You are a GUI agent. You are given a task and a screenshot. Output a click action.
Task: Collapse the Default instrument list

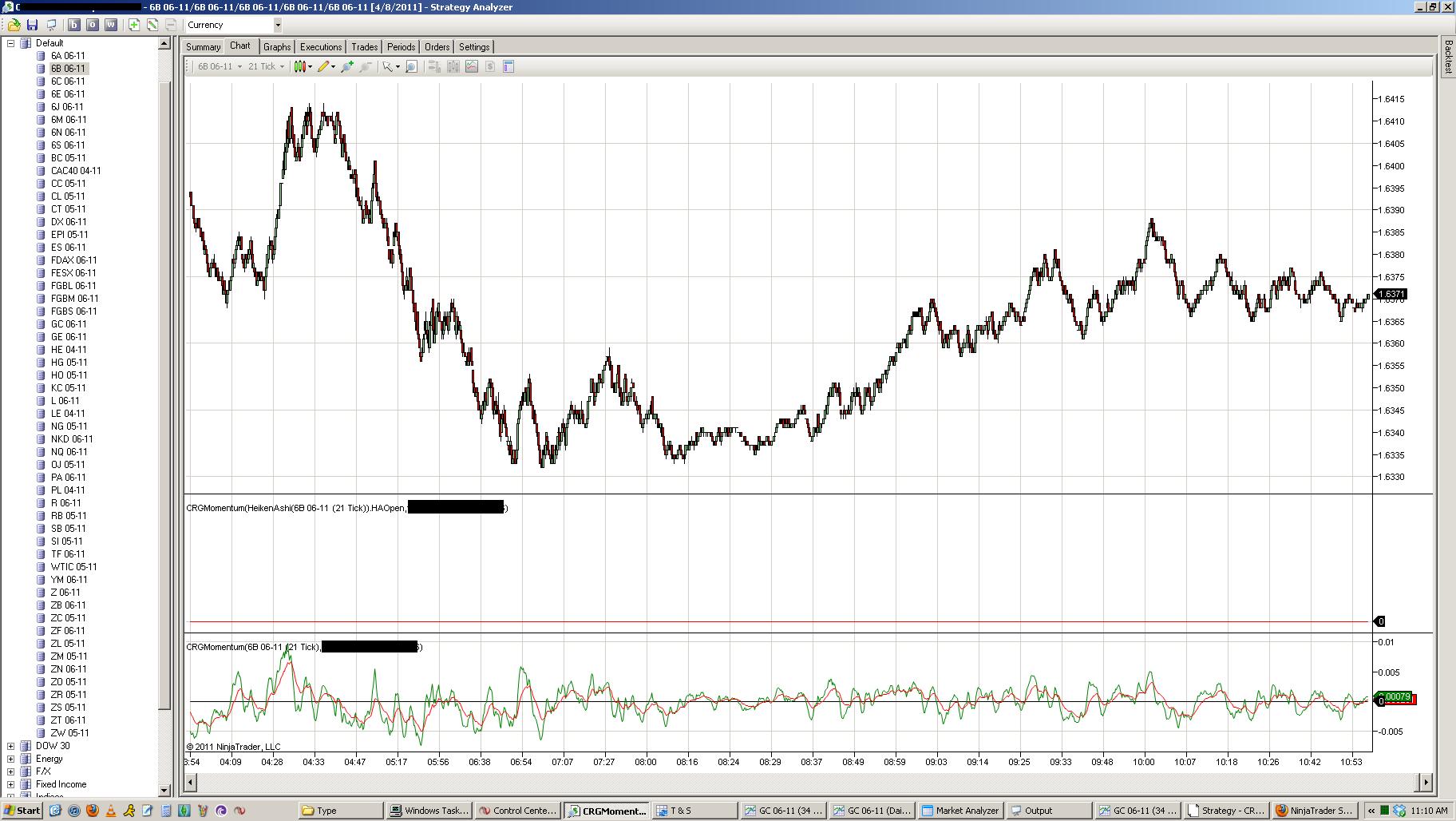[11, 43]
